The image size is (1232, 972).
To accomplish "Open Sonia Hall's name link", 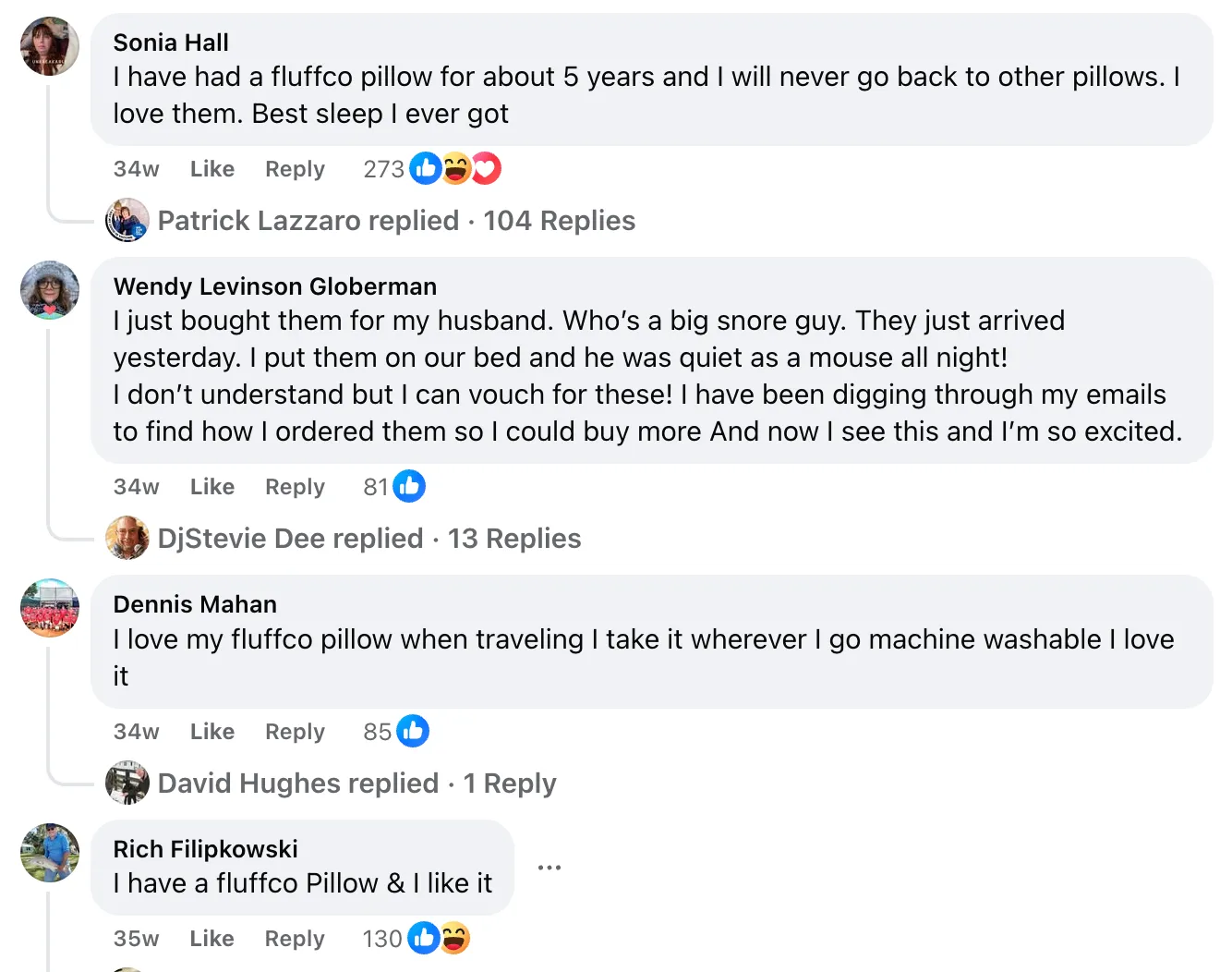I will pos(171,43).
